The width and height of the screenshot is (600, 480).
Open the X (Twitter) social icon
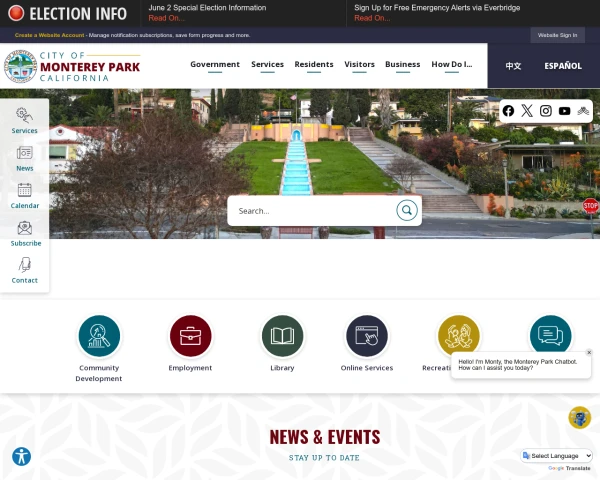pos(527,111)
